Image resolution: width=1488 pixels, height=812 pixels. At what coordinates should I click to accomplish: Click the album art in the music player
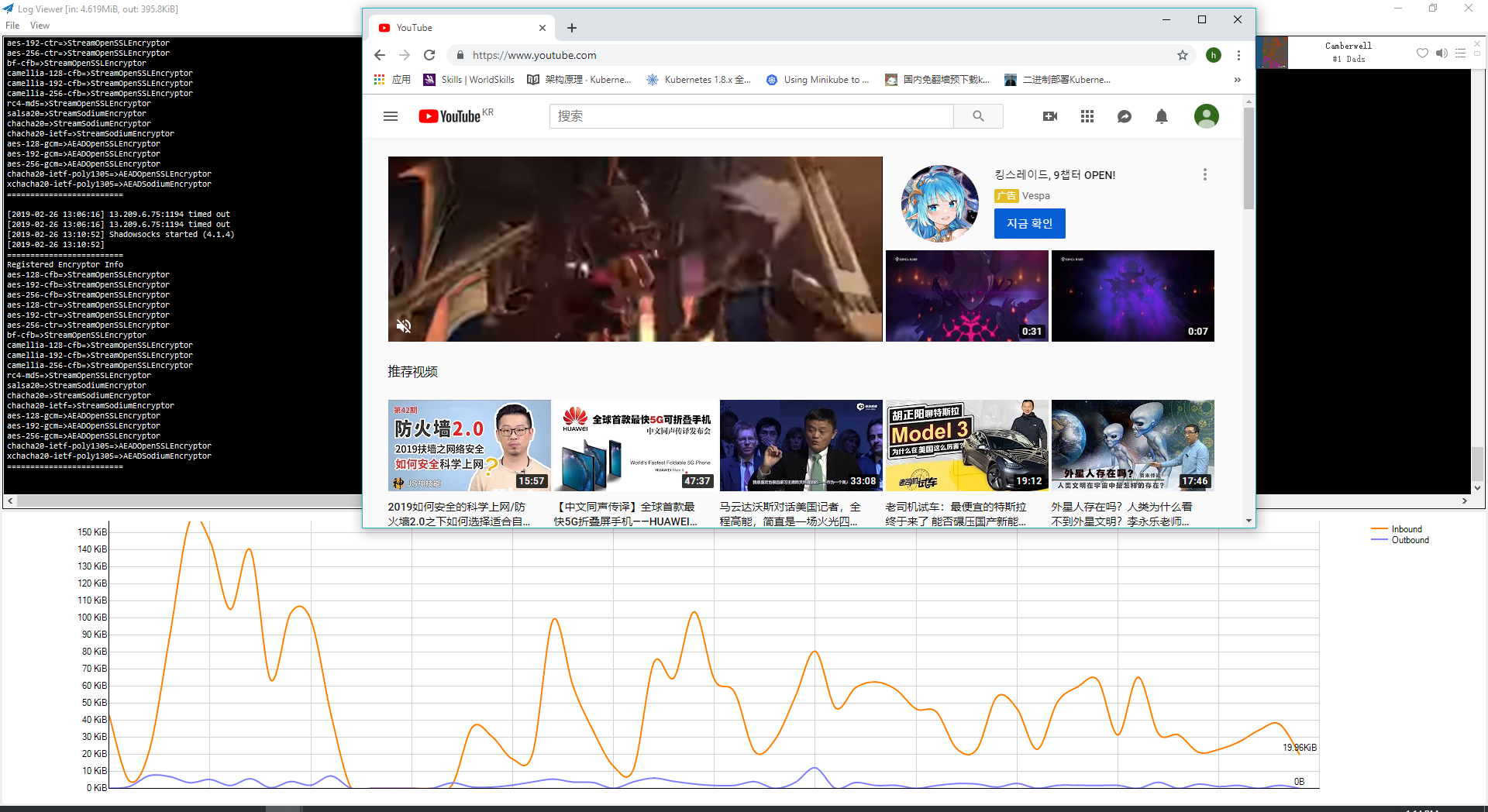[1273, 53]
